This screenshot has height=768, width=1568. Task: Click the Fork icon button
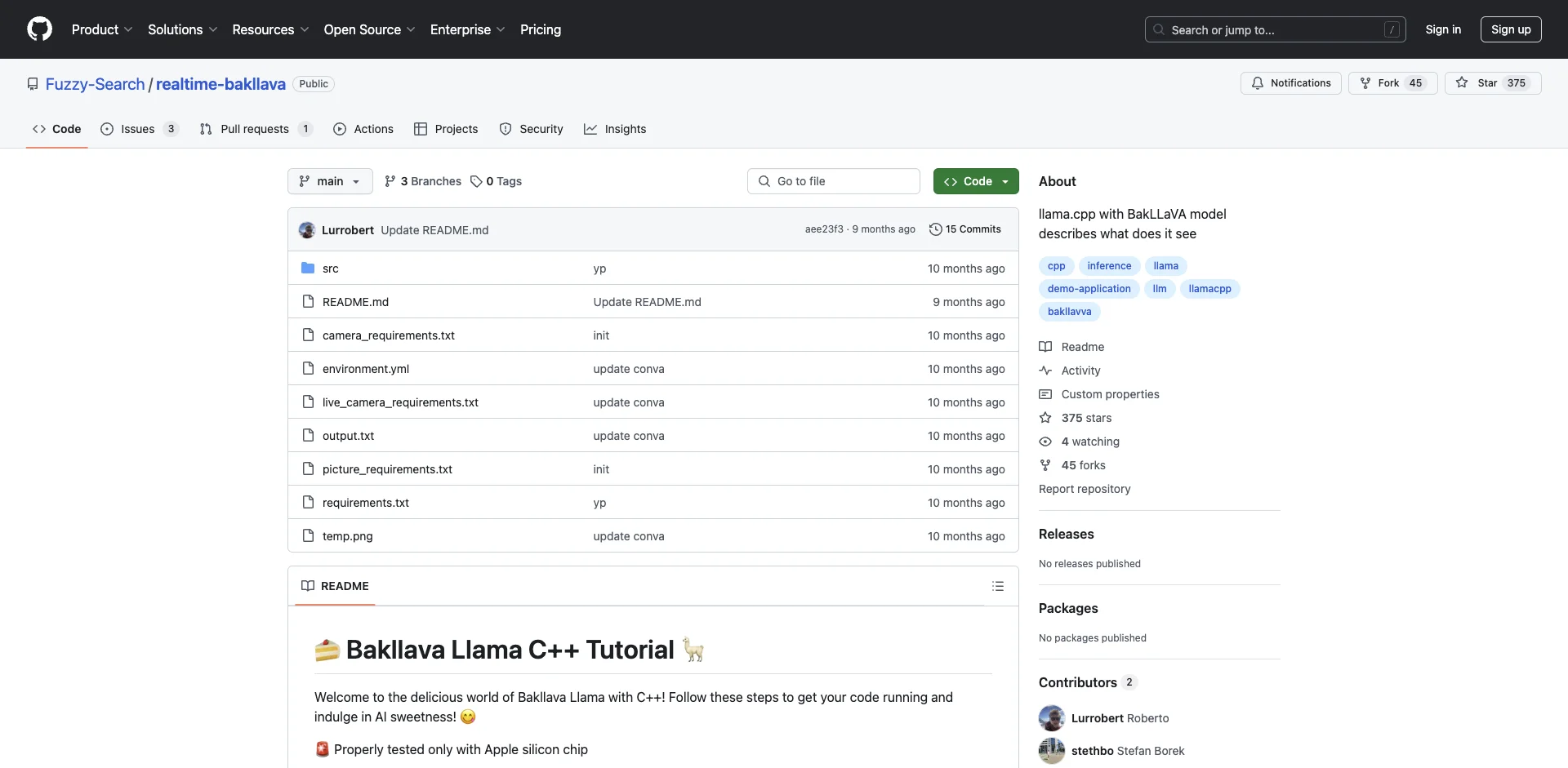pyautogui.click(x=1365, y=83)
